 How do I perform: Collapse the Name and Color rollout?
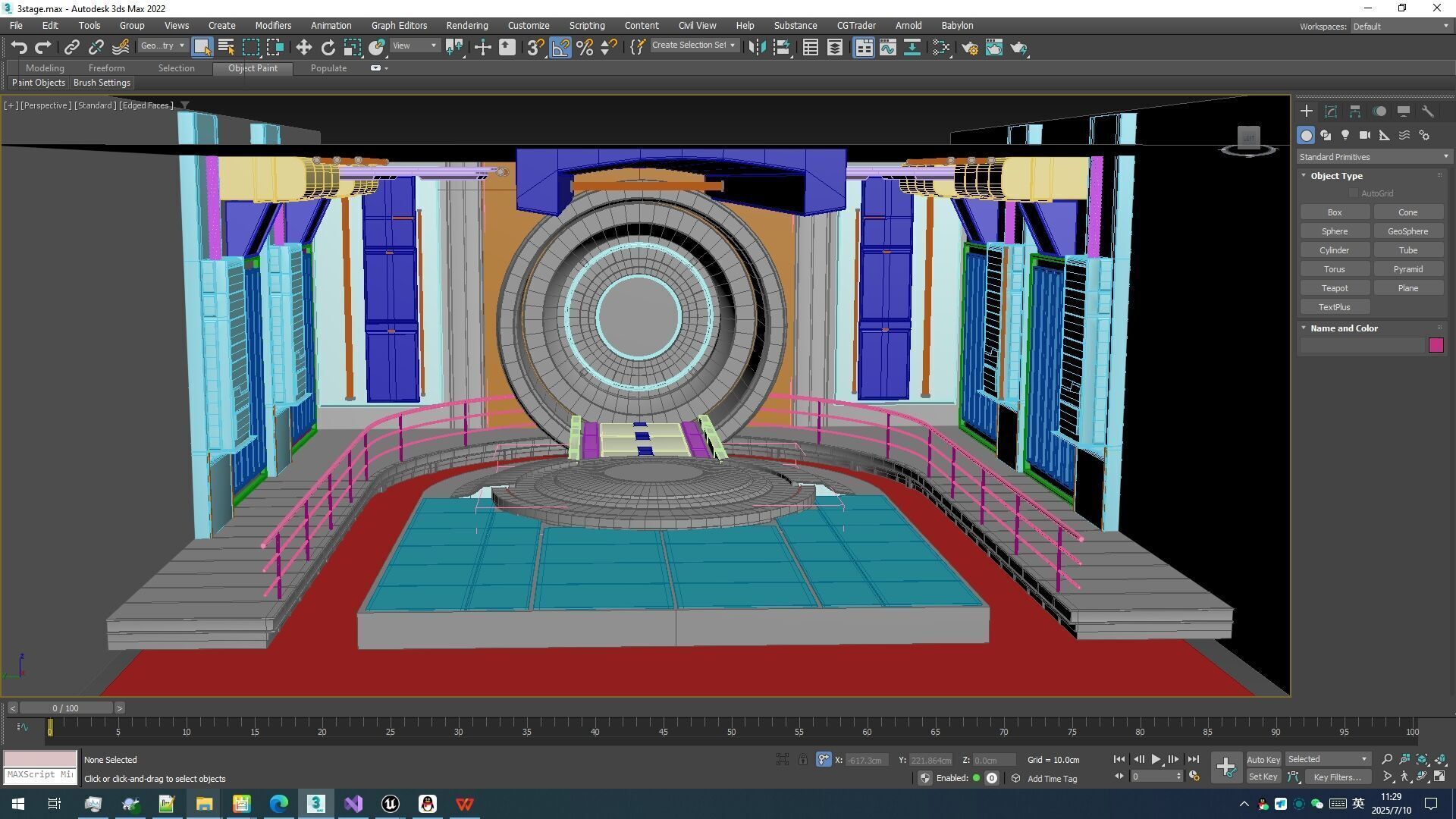click(1344, 328)
